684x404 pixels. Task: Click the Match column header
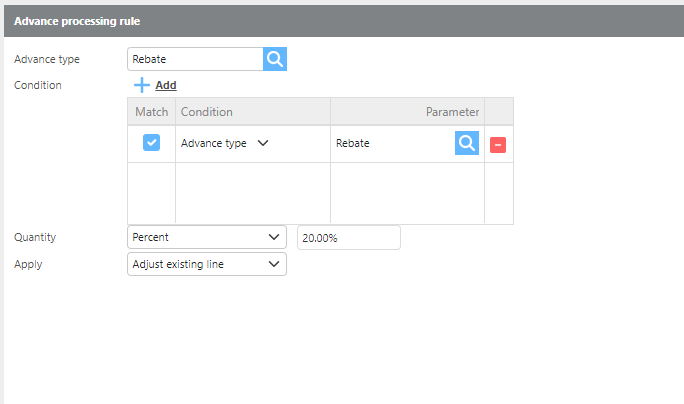(x=151, y=112)
